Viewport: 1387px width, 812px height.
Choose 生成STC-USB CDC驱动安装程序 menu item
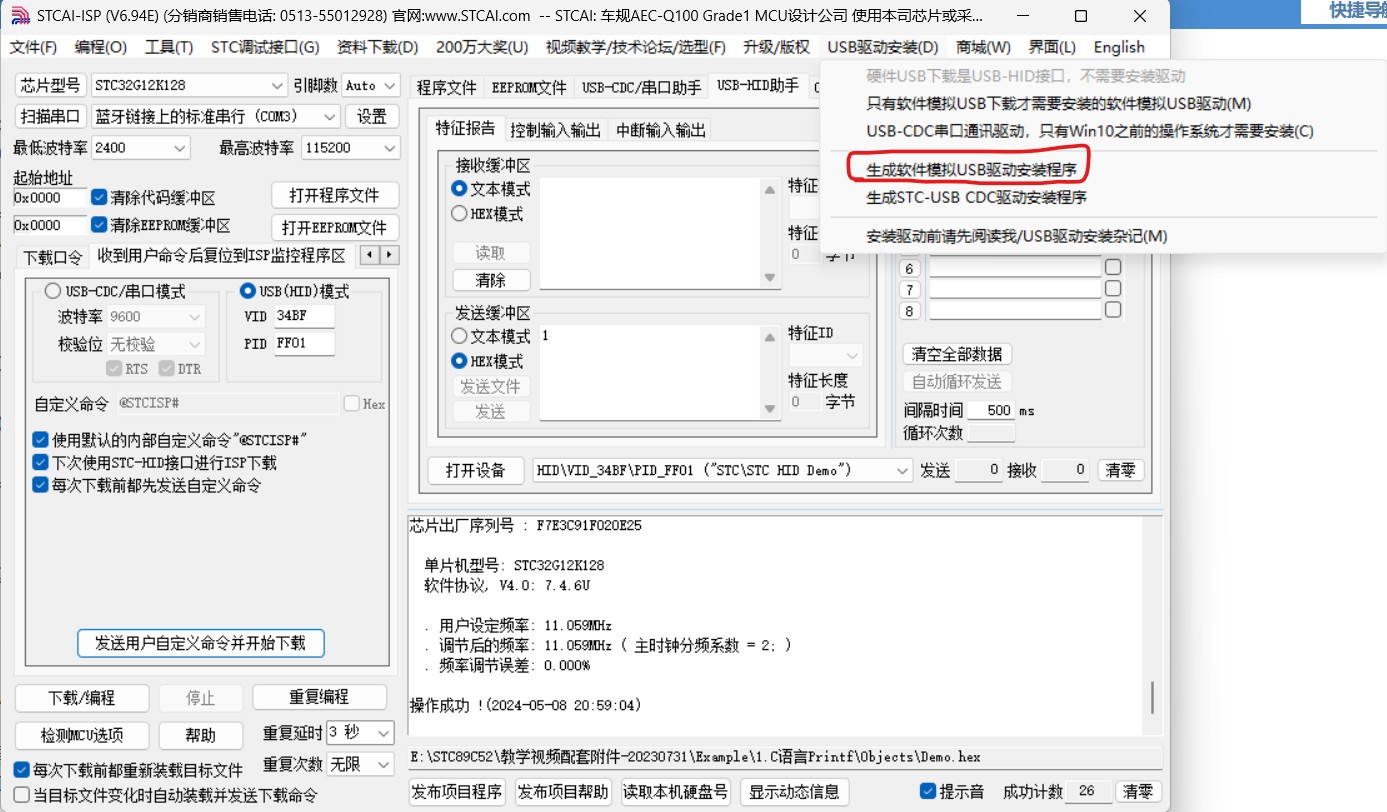click(x=976, y=197)
